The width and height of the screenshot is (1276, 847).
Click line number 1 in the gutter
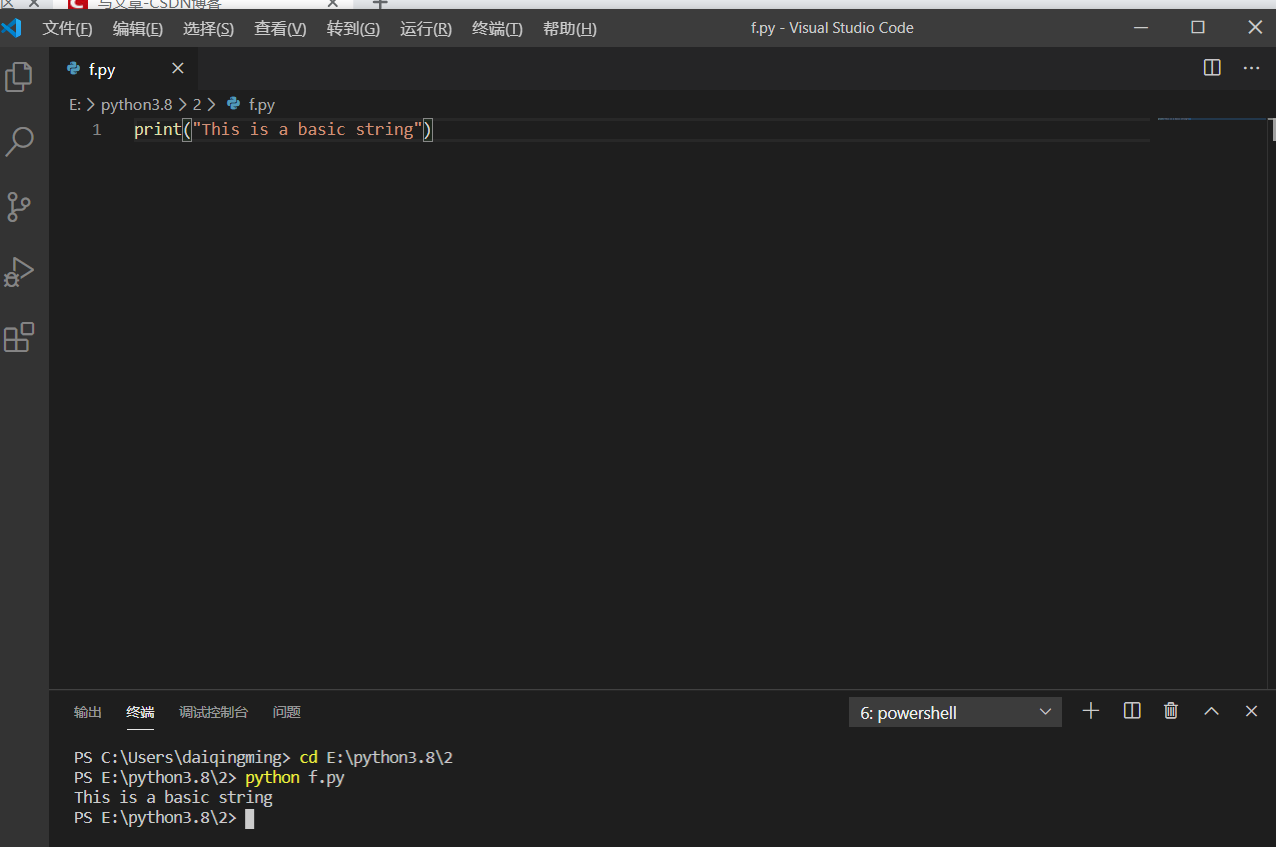click(x=96, y=130)
